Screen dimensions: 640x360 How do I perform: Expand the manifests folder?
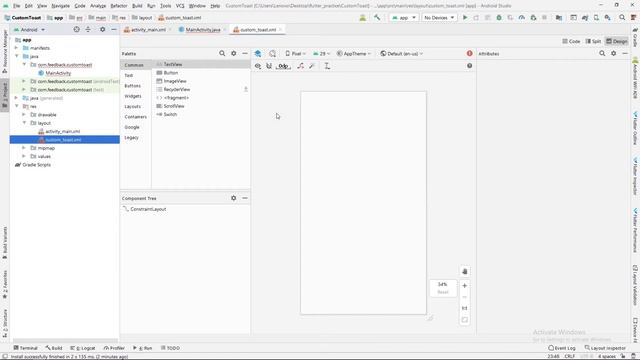point(17,48)
